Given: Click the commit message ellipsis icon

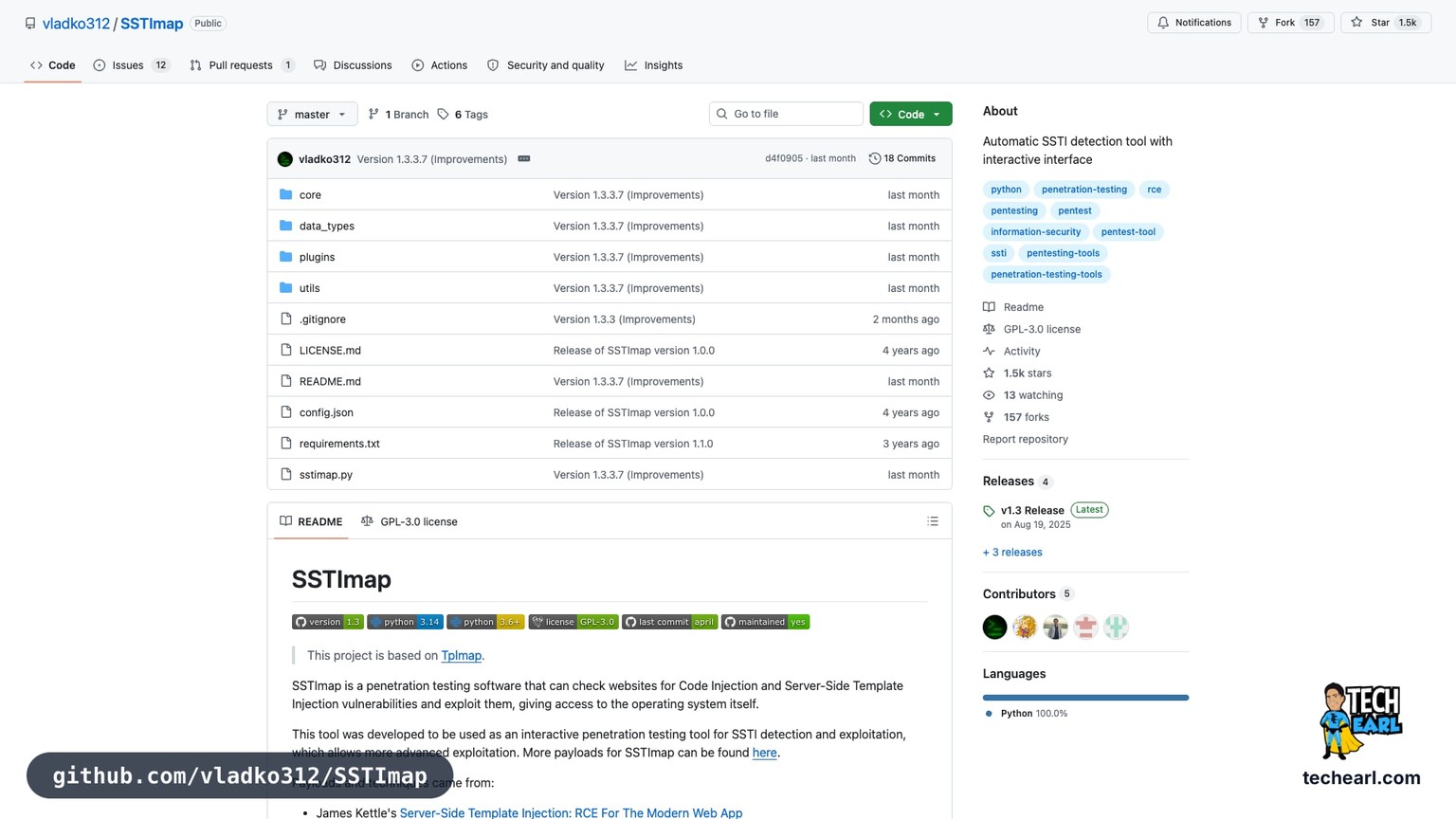Looking at the screenshot, I should (x=524, y=159).
